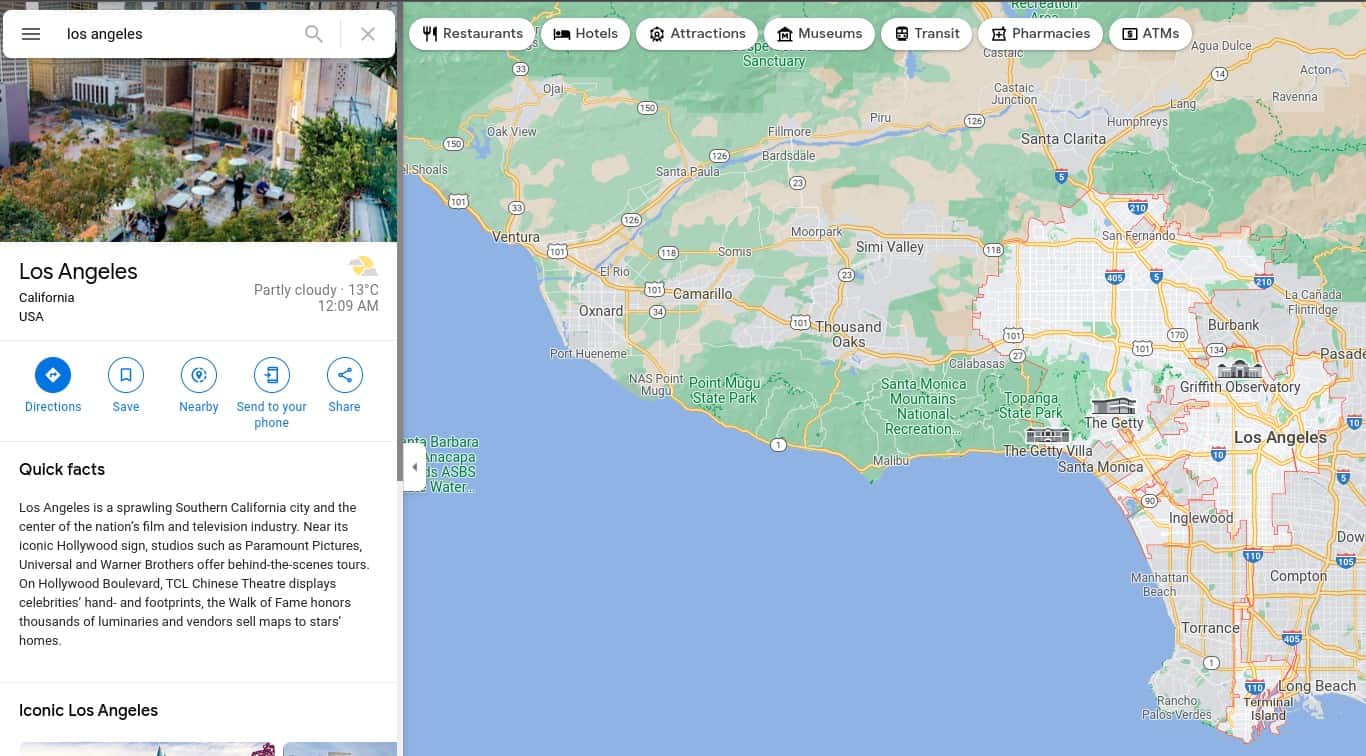Image resolution: width=1366 pixels, height=756 pixels.
Task: Click the partly cloudy weather icon
Action: [x=363, y=266]
